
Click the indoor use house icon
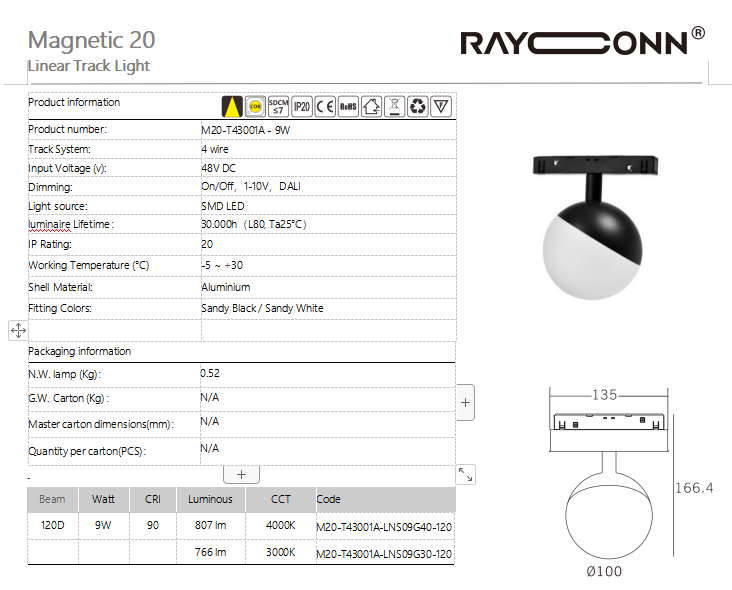(x=372, y=106)
